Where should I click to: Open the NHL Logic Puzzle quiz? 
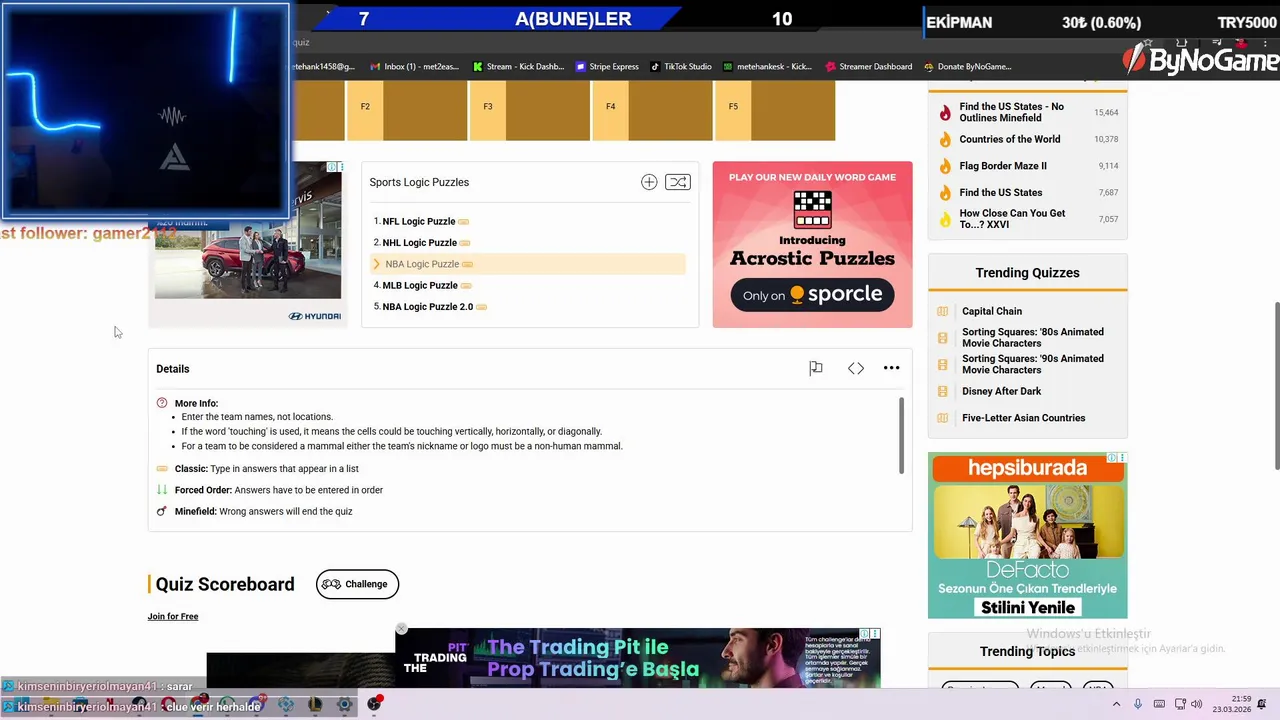coord(419,242)
